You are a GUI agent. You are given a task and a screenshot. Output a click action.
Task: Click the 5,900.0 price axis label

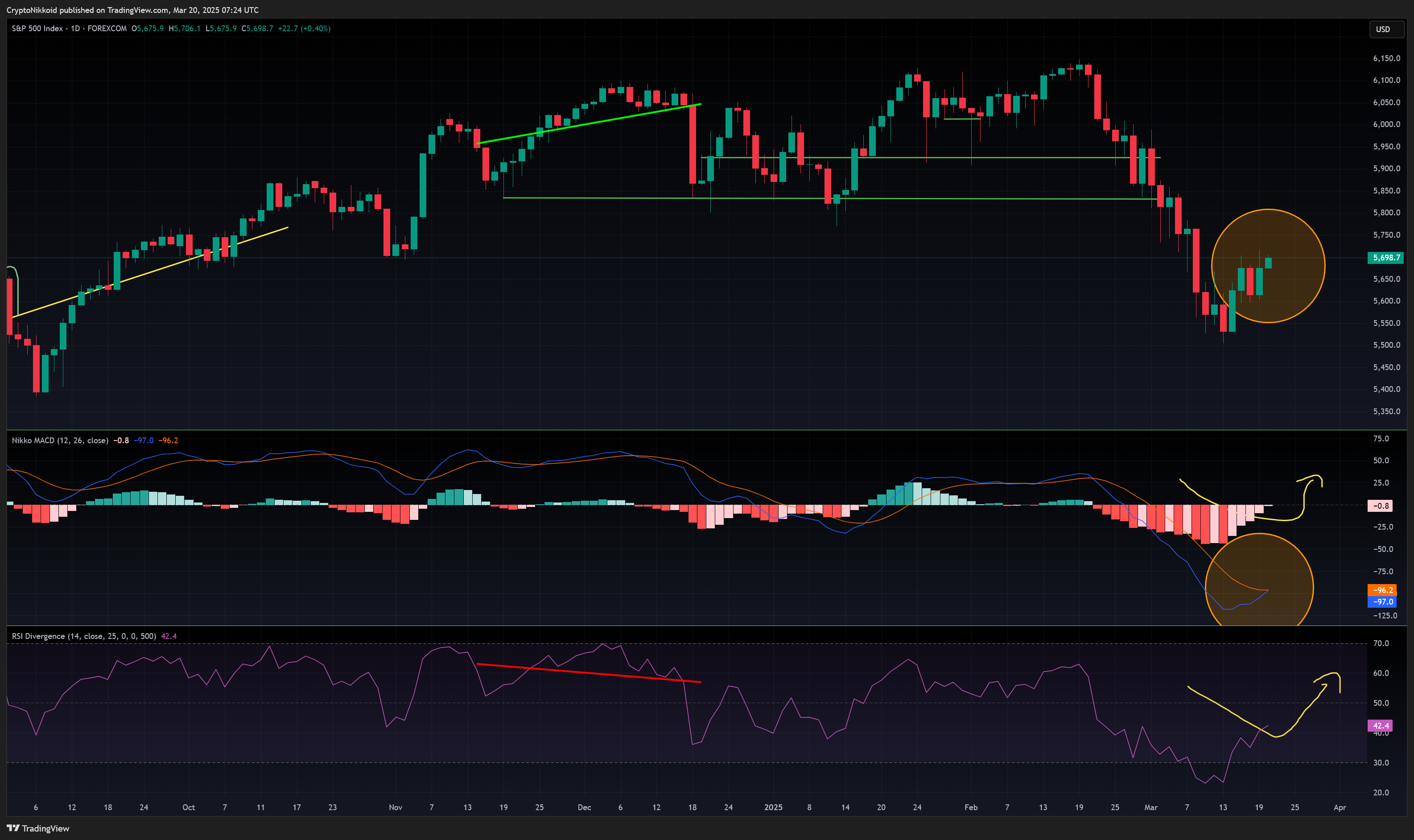pyautogui.click(x=1386, y=169)
